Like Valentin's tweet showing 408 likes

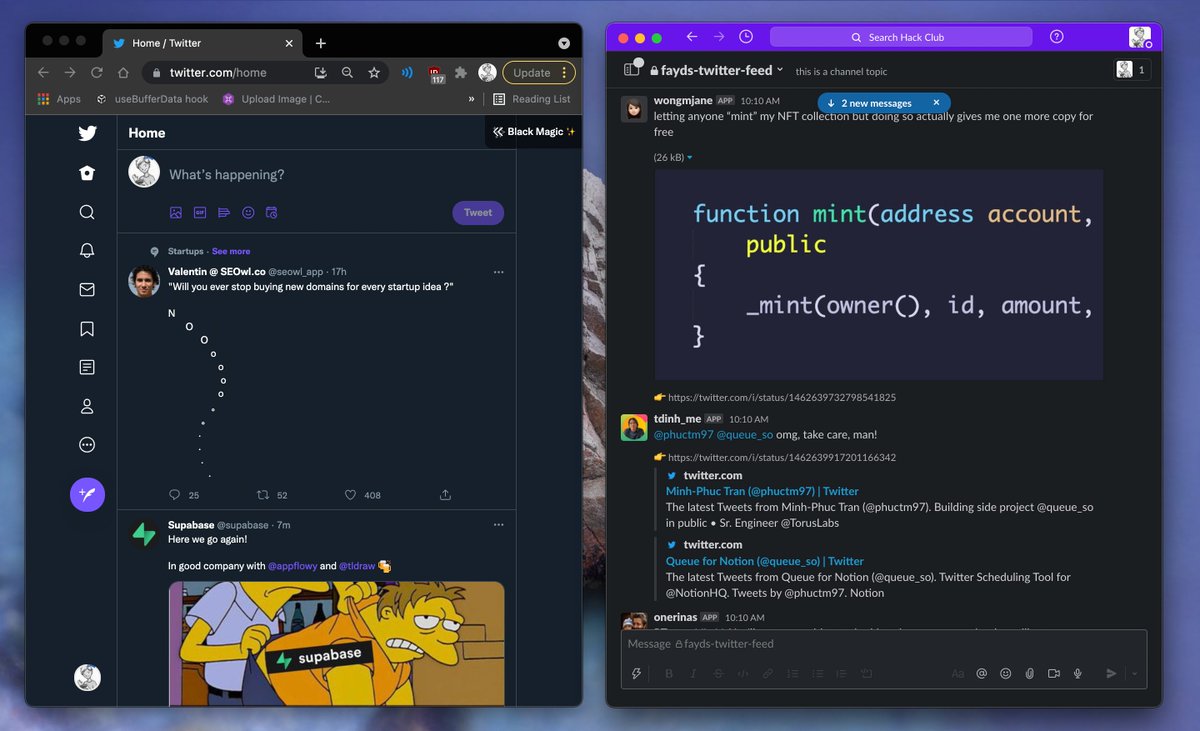pyautogui.click(x=351, y=495)
